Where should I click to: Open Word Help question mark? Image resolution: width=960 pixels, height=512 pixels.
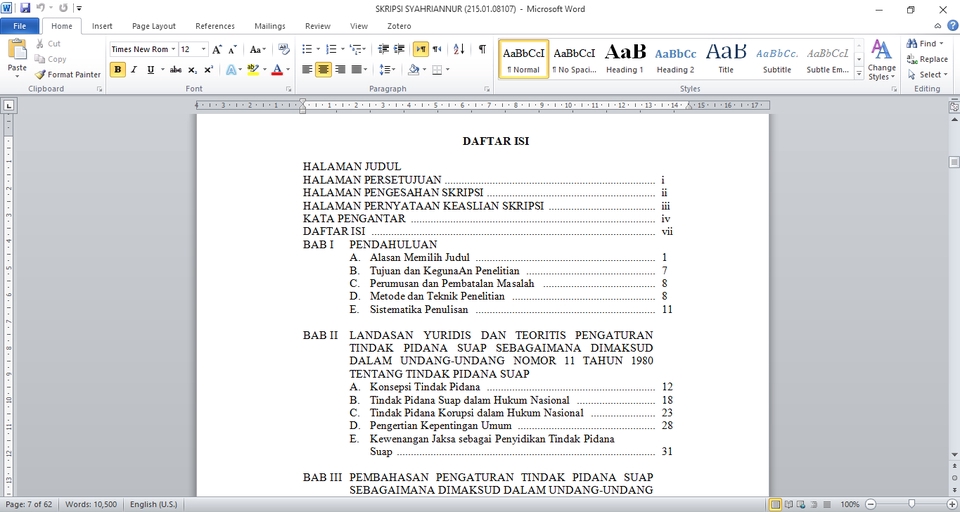(x=952, y=26)
